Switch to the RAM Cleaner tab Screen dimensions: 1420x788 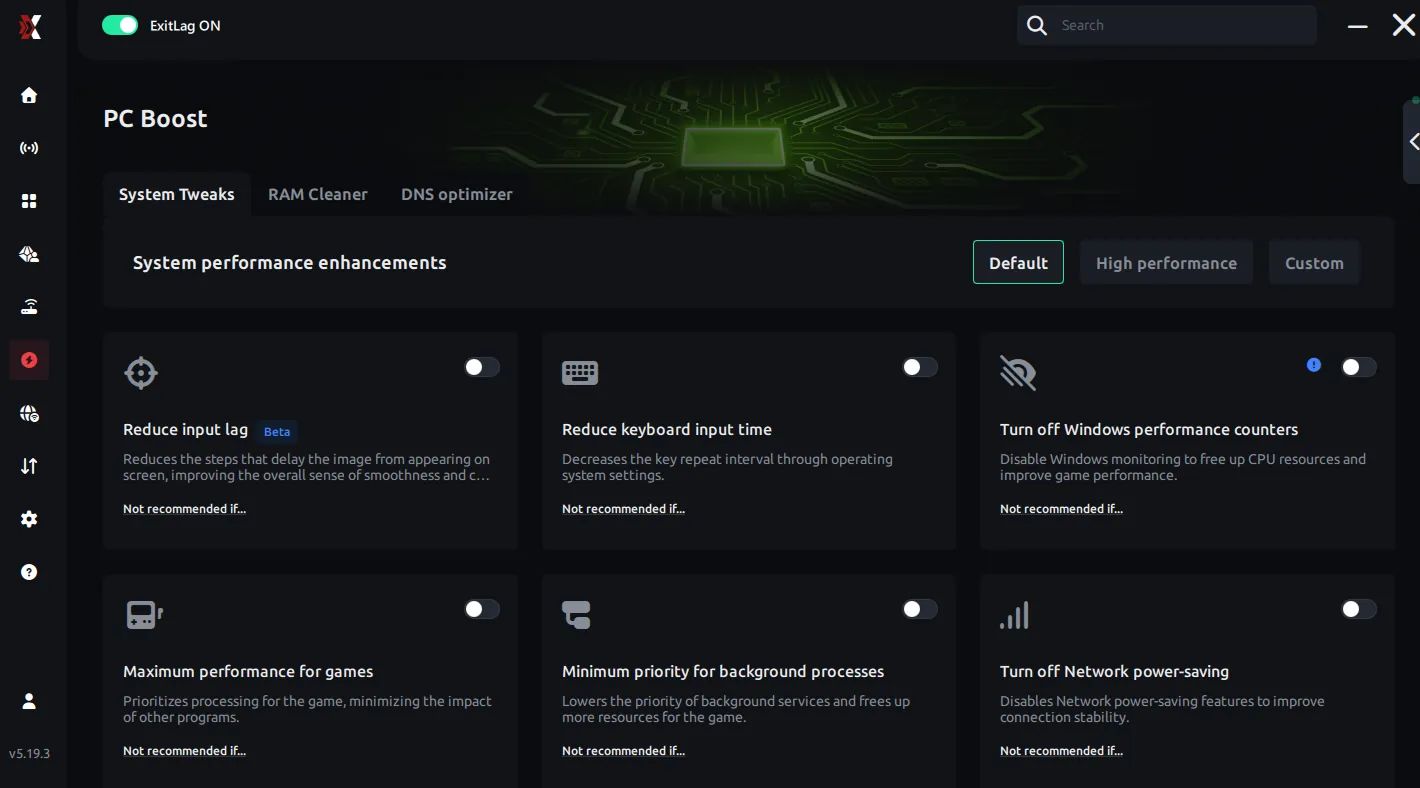[x=317, y=195]
